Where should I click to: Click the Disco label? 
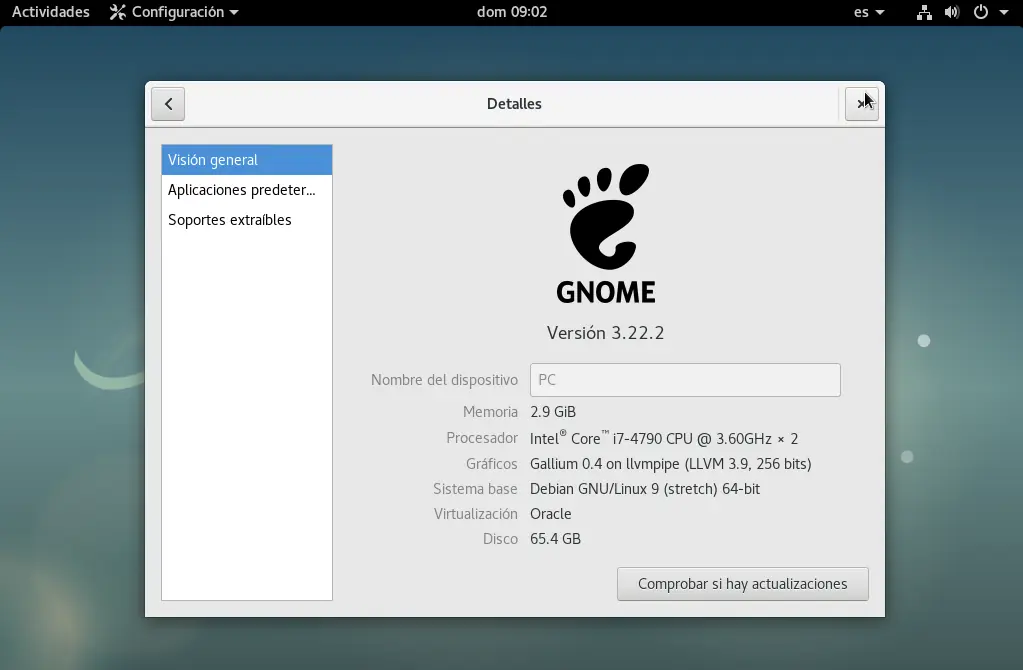[500, 539]
